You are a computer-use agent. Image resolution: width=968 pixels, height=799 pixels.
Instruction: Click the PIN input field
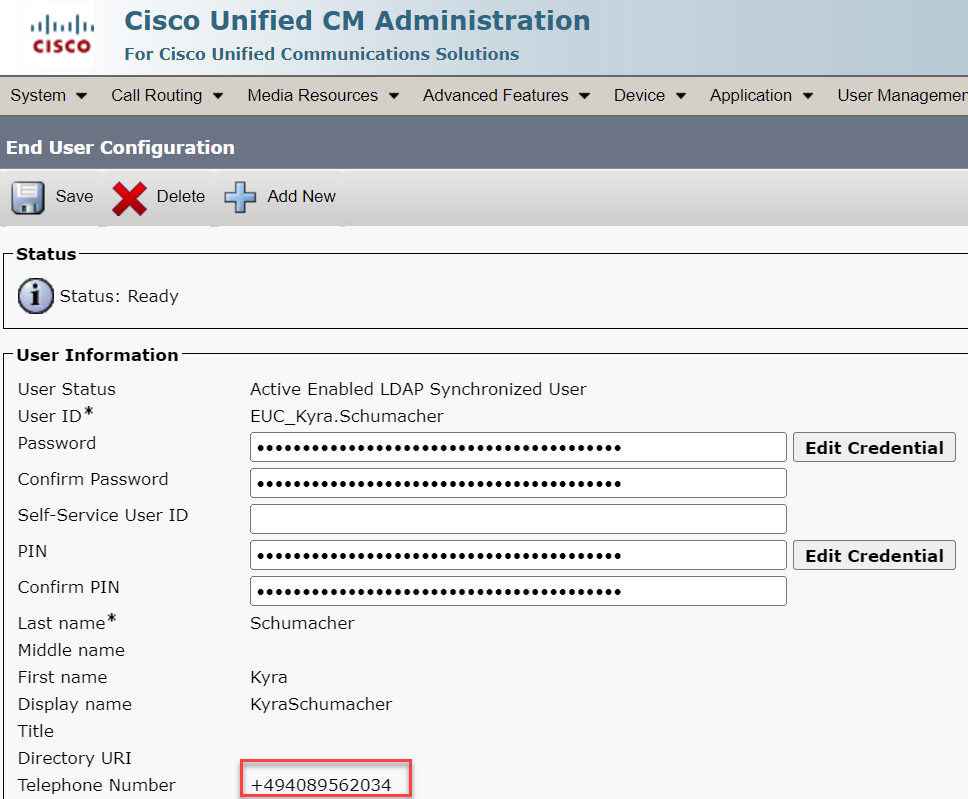[518, 556]
